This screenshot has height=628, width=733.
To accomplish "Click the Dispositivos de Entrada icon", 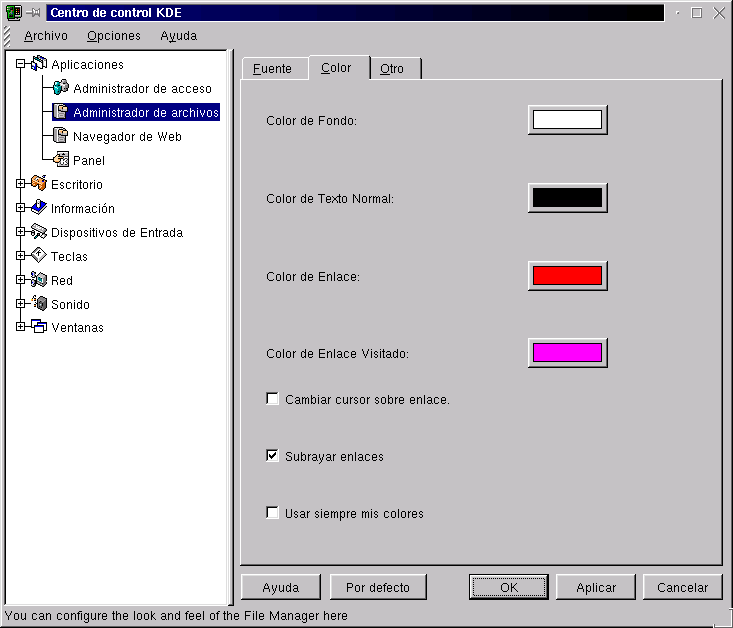I will [39, 232].
